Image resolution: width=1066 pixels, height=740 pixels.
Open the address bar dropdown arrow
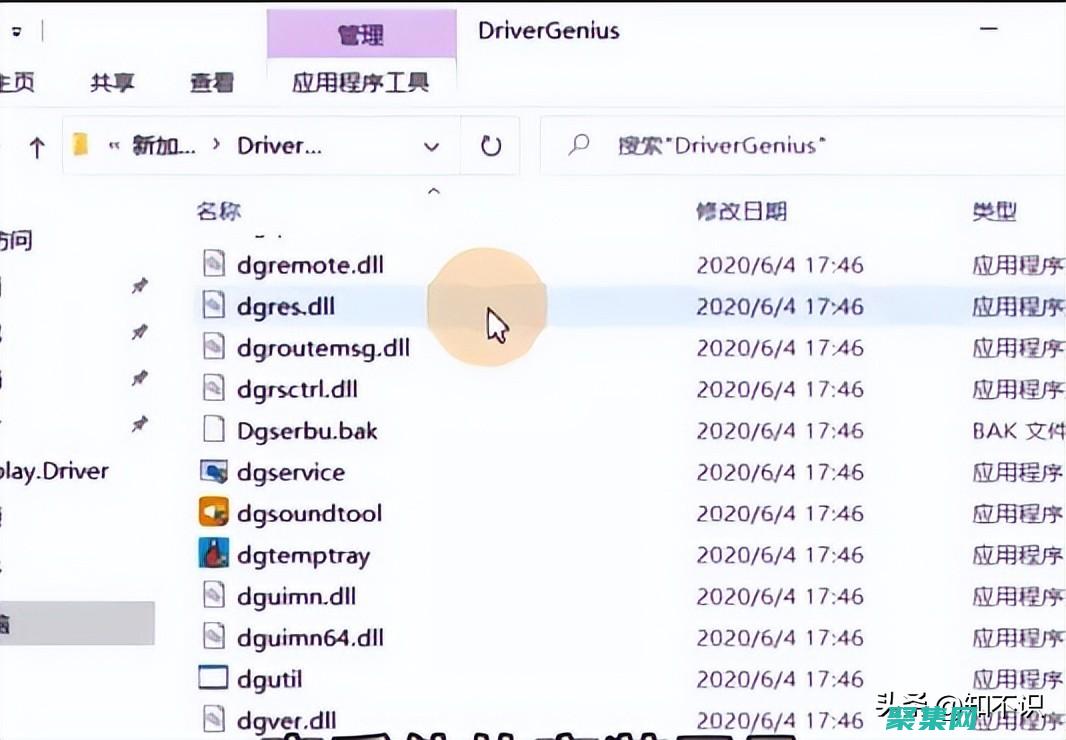pos(430,145)
